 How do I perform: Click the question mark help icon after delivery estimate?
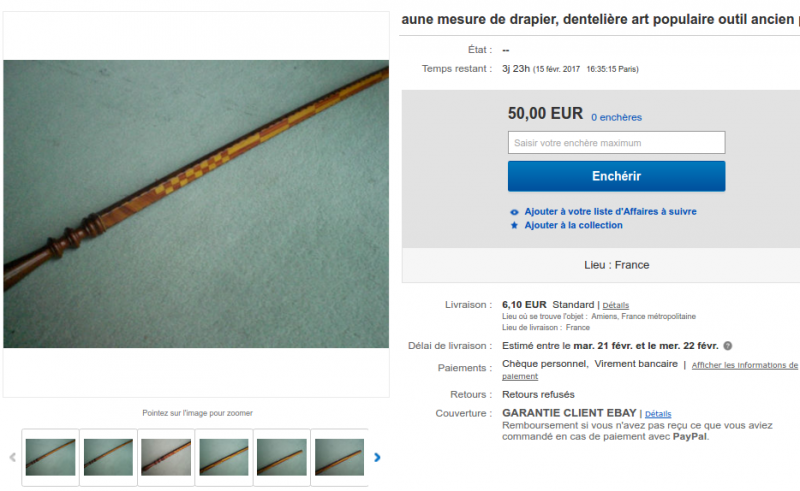click(x=728, y=346)
